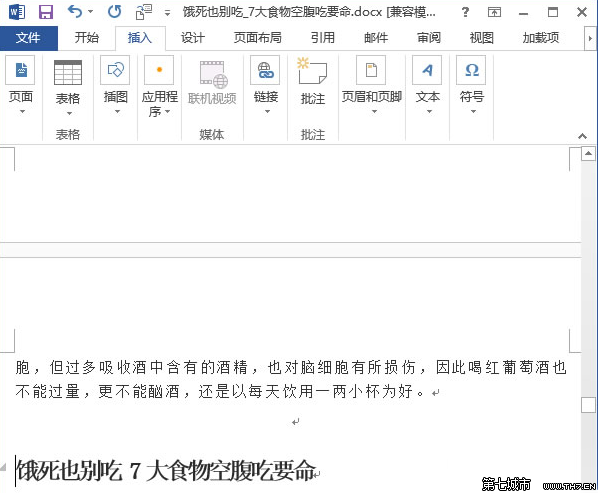This screenshot has height=493, width=598.
Task: Open the 文件 (File) menu
Action: (x=29, y=38)
